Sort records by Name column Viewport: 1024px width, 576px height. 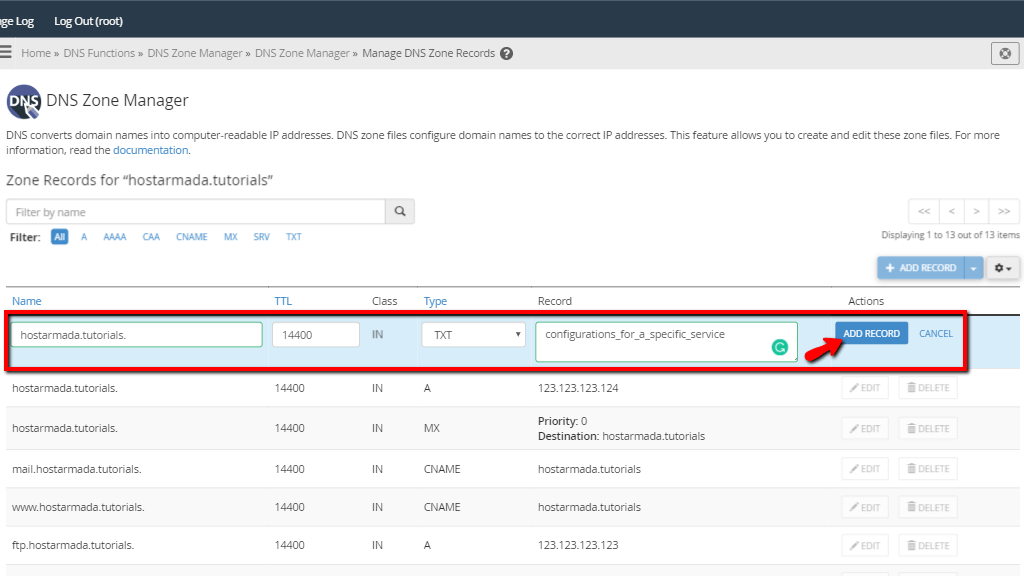[x=27, y=301]
